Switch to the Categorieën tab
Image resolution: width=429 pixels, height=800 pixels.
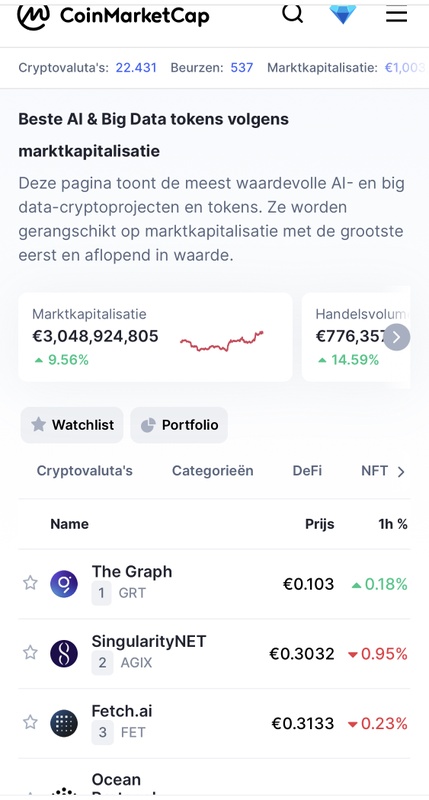pyautogui.click(x=213, y=470)
